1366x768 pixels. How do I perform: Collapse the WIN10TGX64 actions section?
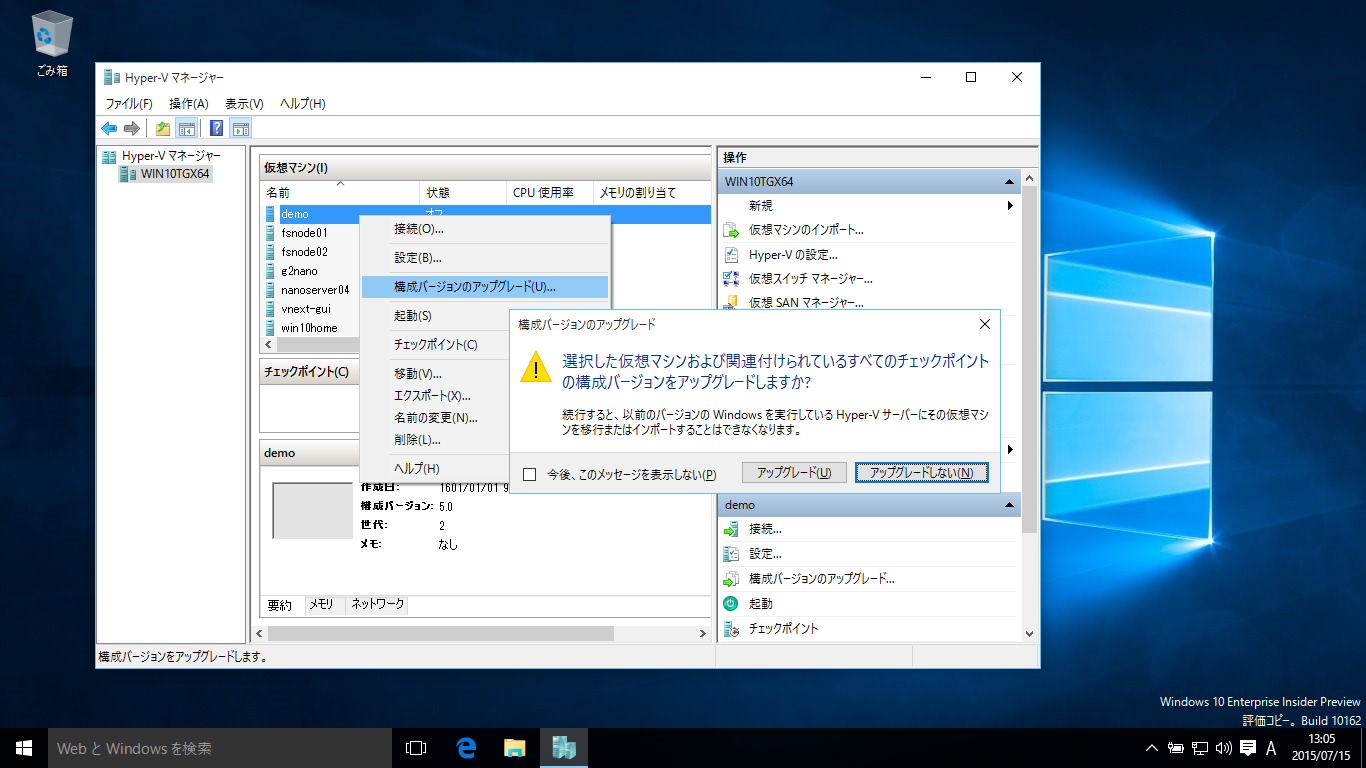1010,182
